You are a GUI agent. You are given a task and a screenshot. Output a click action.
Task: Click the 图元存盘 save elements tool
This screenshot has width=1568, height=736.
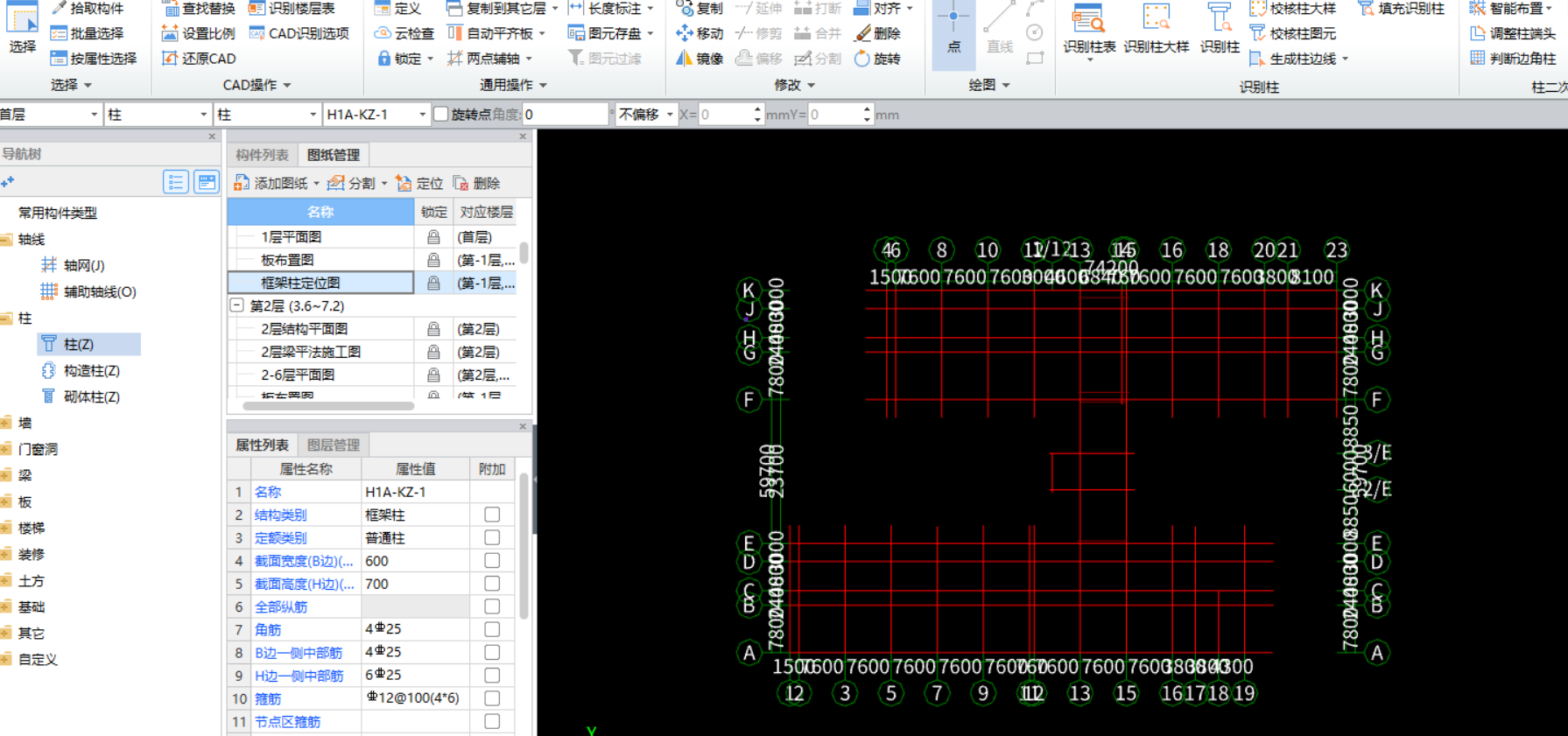(x=605, y=33)
